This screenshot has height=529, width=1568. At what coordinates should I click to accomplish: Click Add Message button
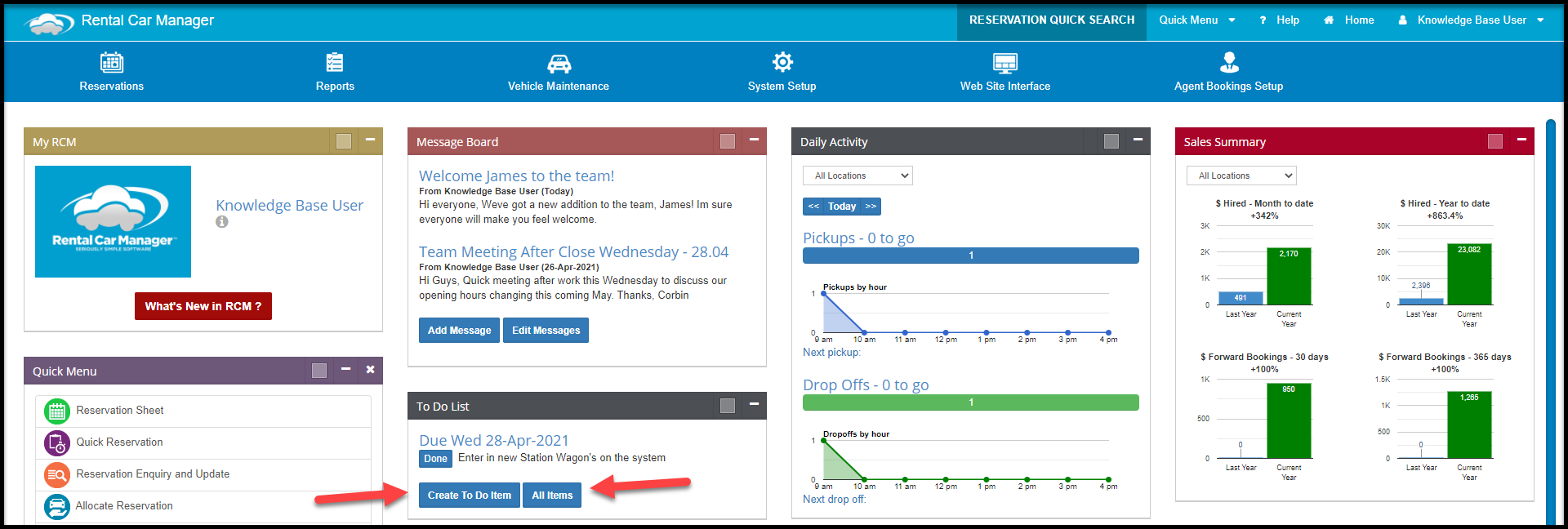459,331
